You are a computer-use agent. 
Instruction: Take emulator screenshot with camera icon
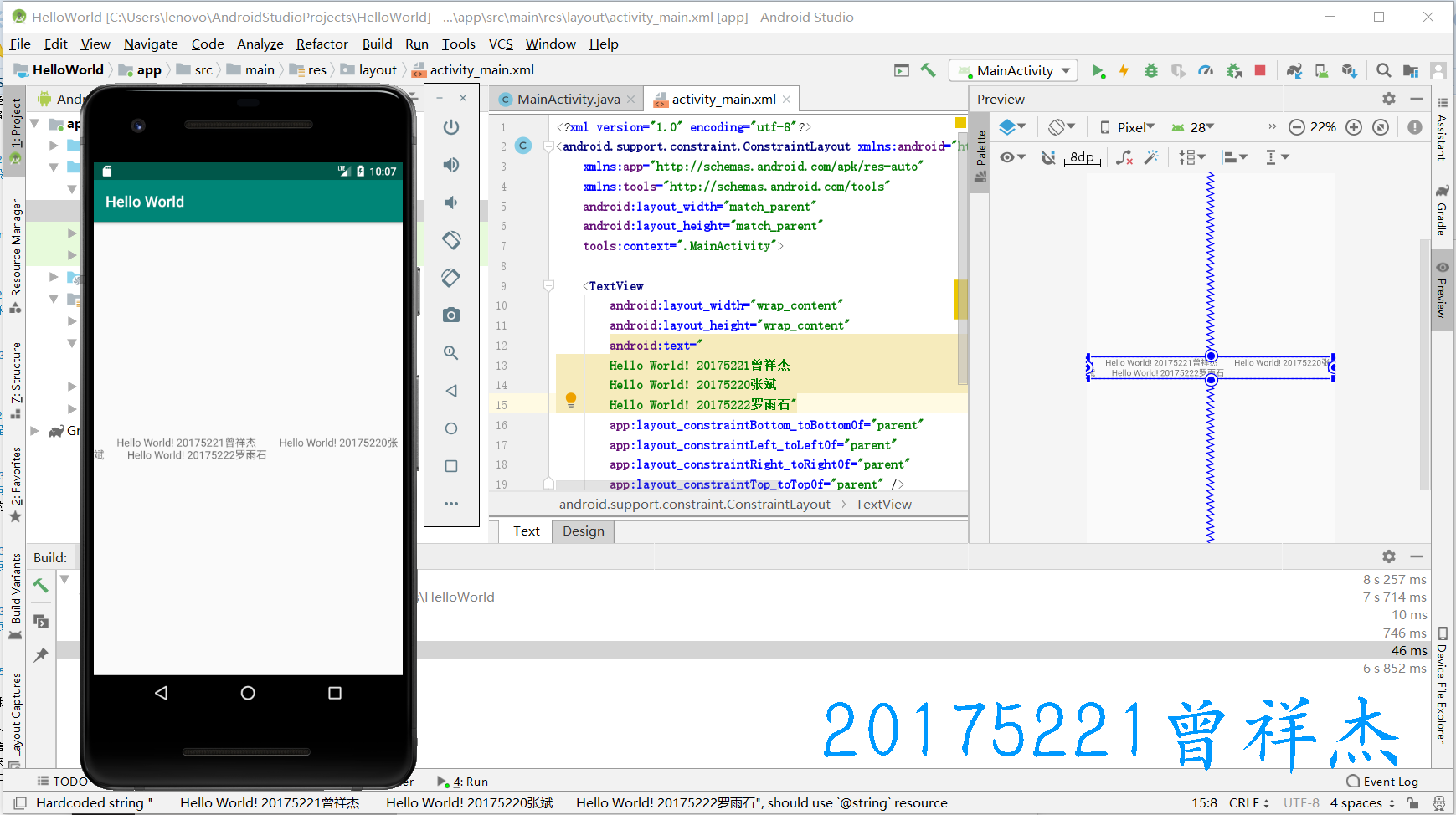pyautogui.click(x=451, y=315)
